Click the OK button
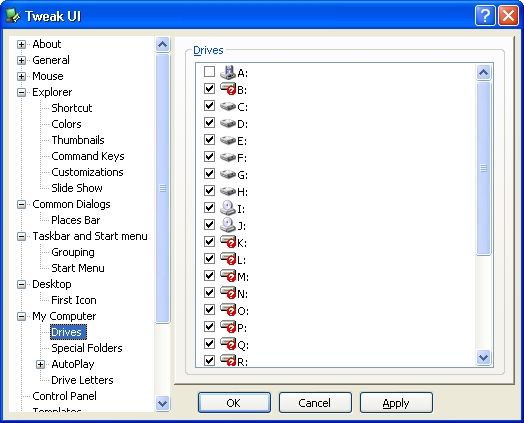 pyautogui.click(x=234, y=403)
